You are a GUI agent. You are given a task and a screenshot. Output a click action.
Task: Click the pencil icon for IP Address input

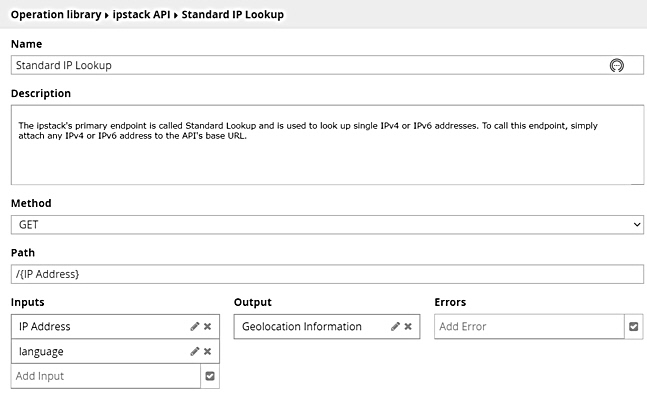point(195,326)
